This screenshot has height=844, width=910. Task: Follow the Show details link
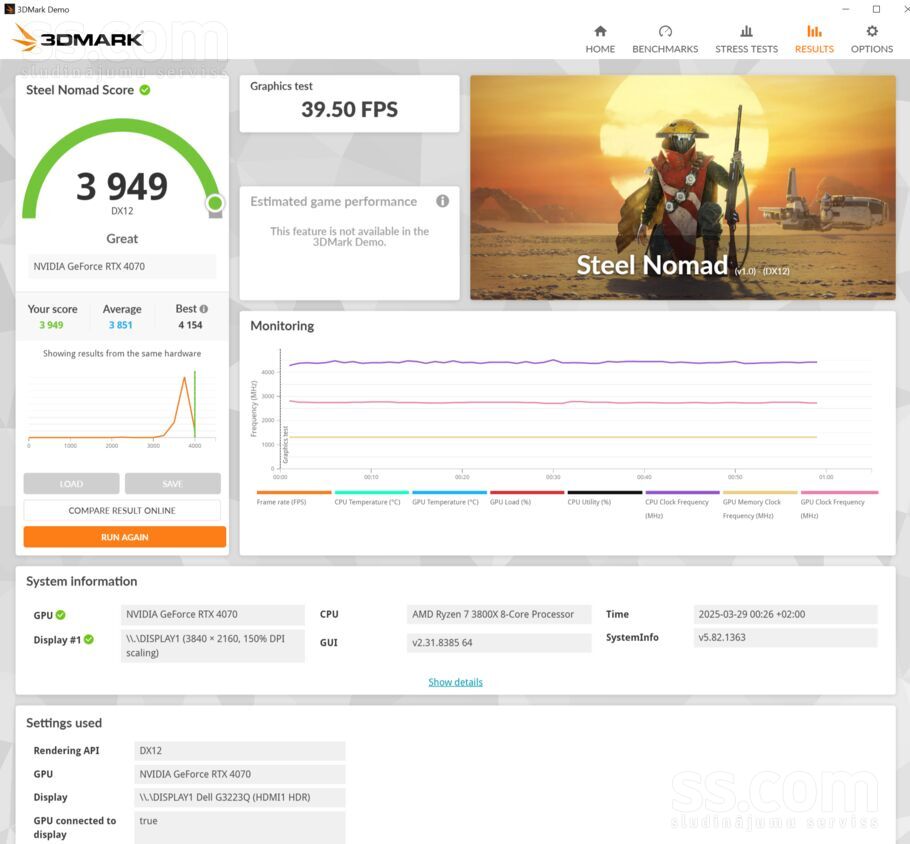point(456,682)
